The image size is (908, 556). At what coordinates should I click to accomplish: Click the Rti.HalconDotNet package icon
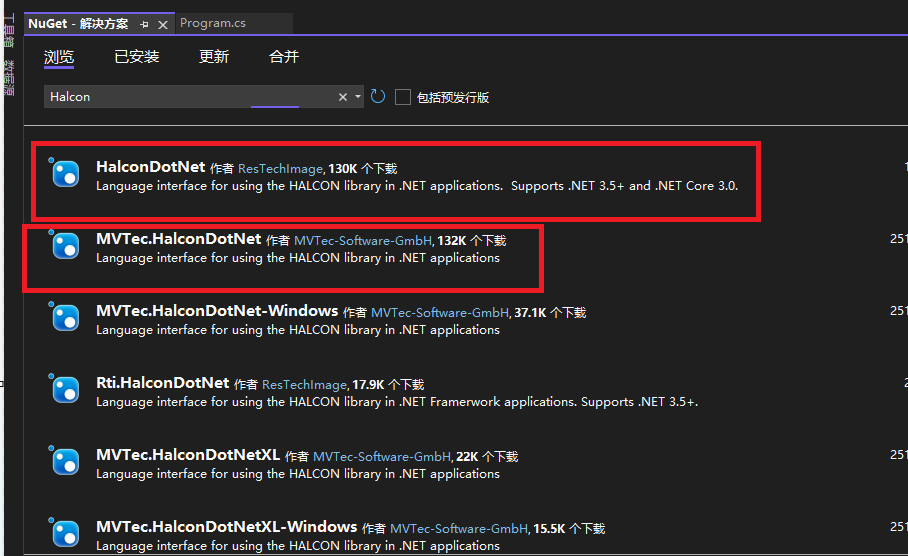click(x=65, y=389)
